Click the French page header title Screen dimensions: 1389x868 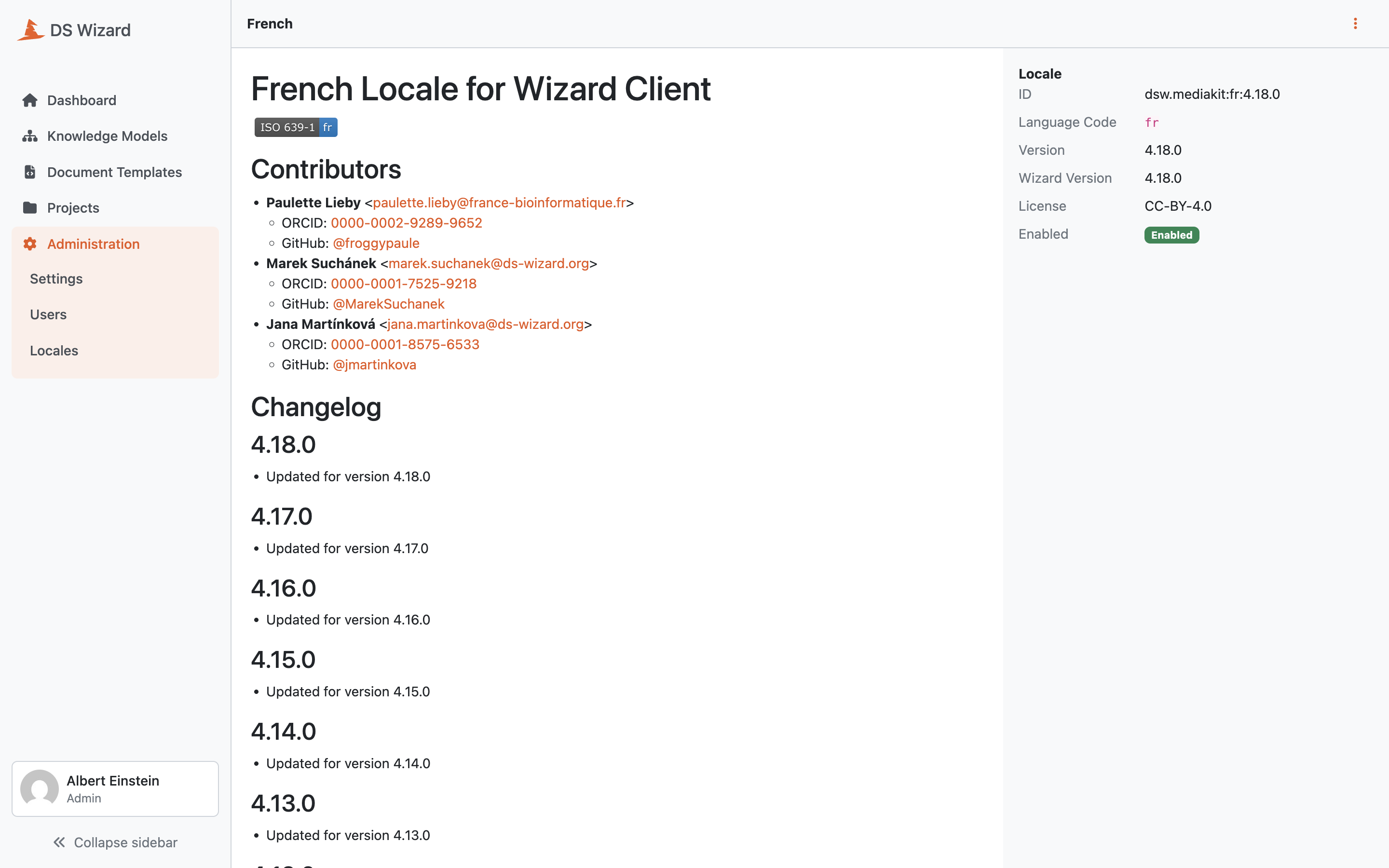click(x=270, y=24)
